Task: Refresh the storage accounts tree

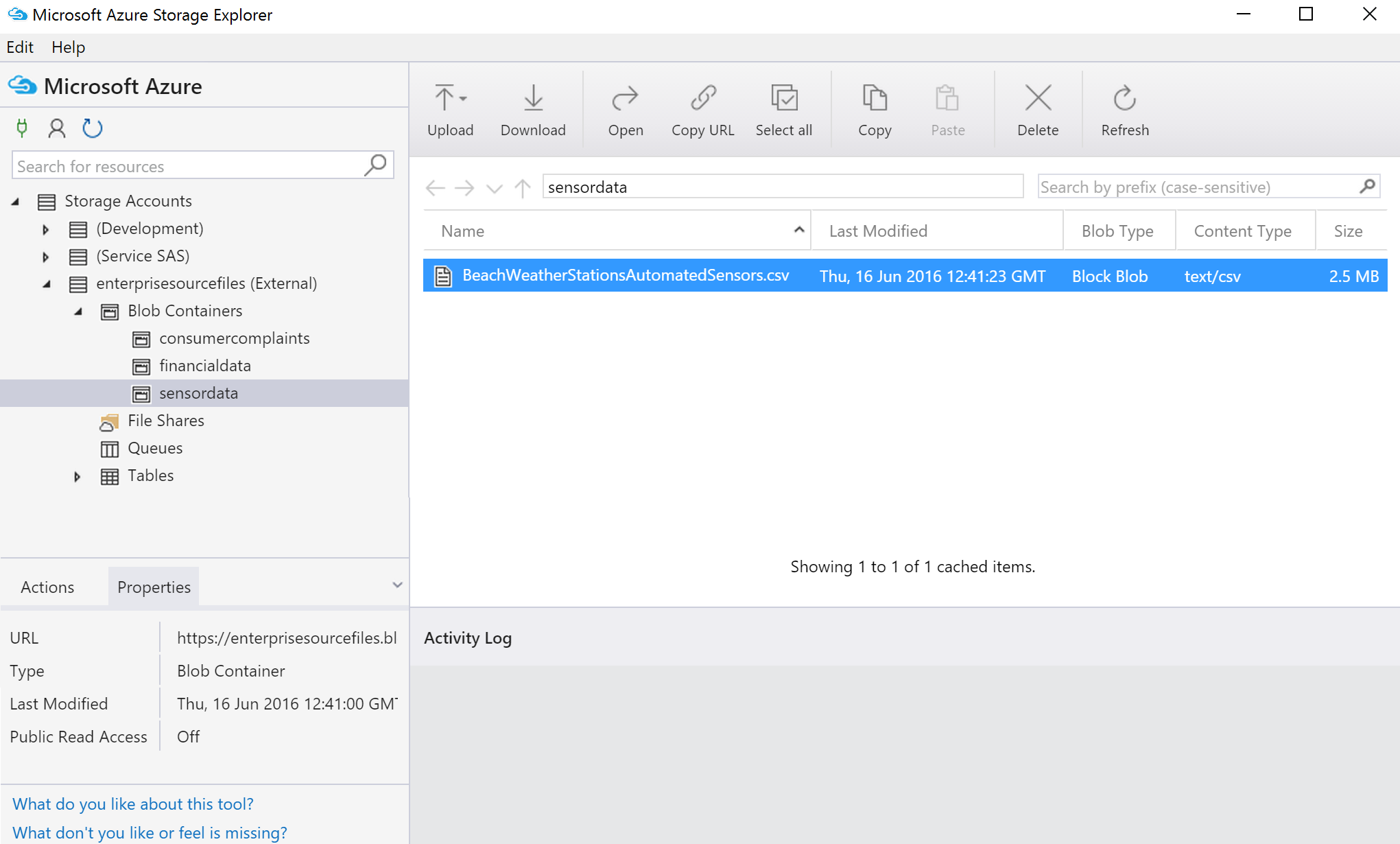Action: pyautogui.click(x=93, y=128)
